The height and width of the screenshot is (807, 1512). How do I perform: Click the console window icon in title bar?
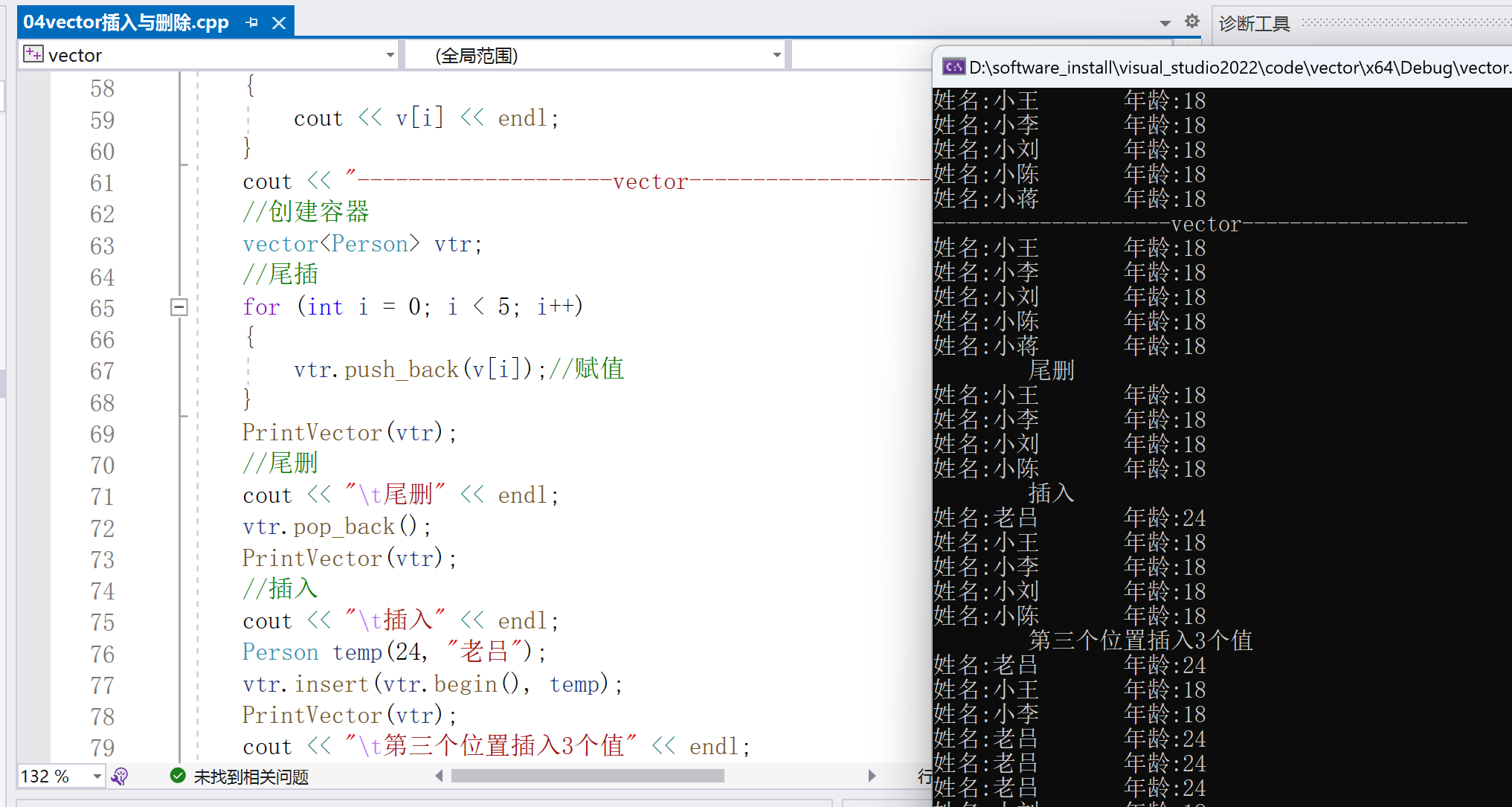[x=953, y=68]
